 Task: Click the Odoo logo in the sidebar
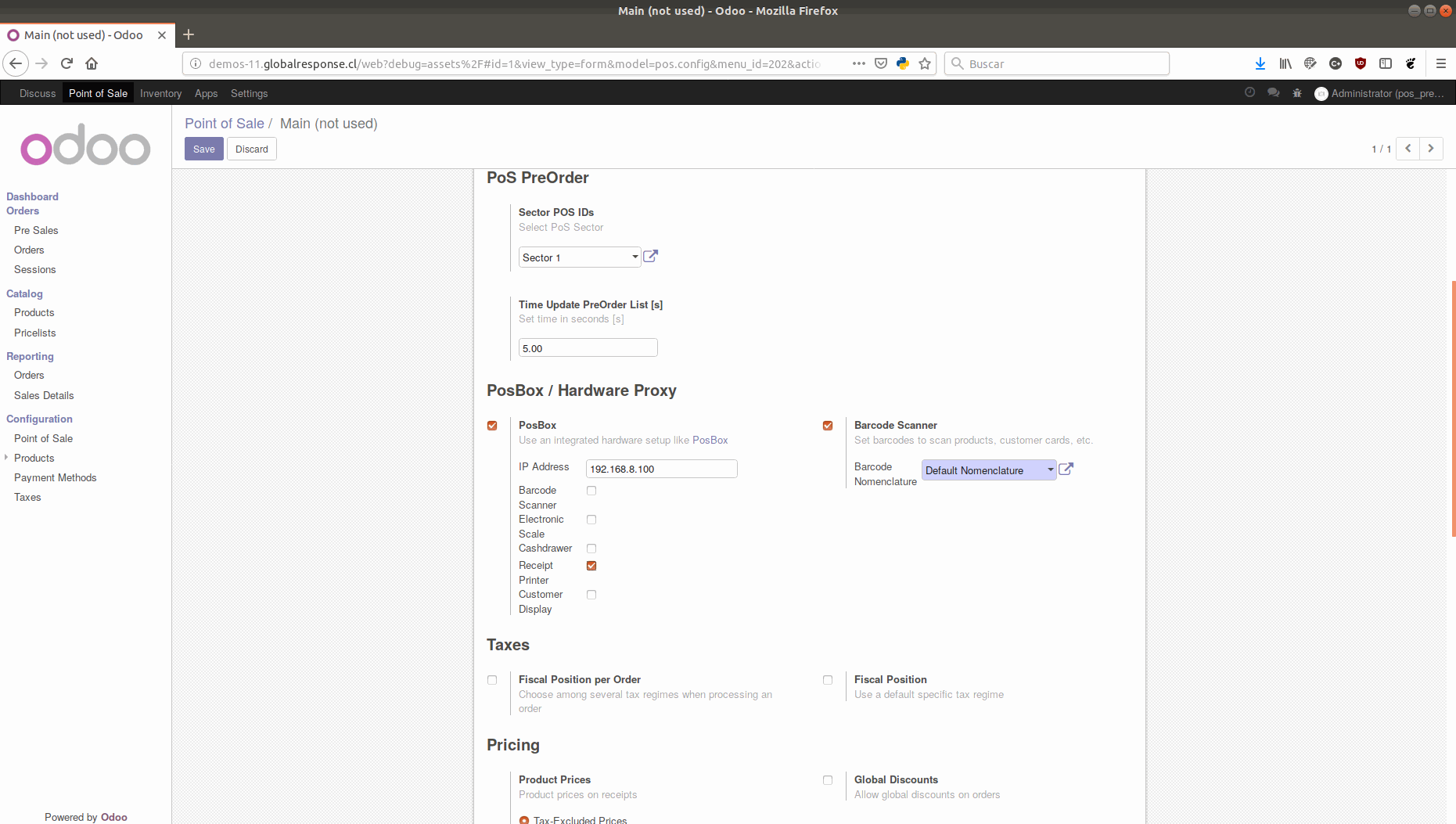85,146
